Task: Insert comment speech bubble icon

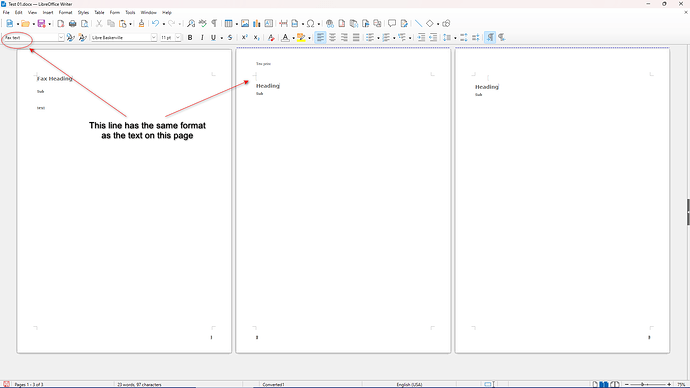Action: tap(392, 23)
